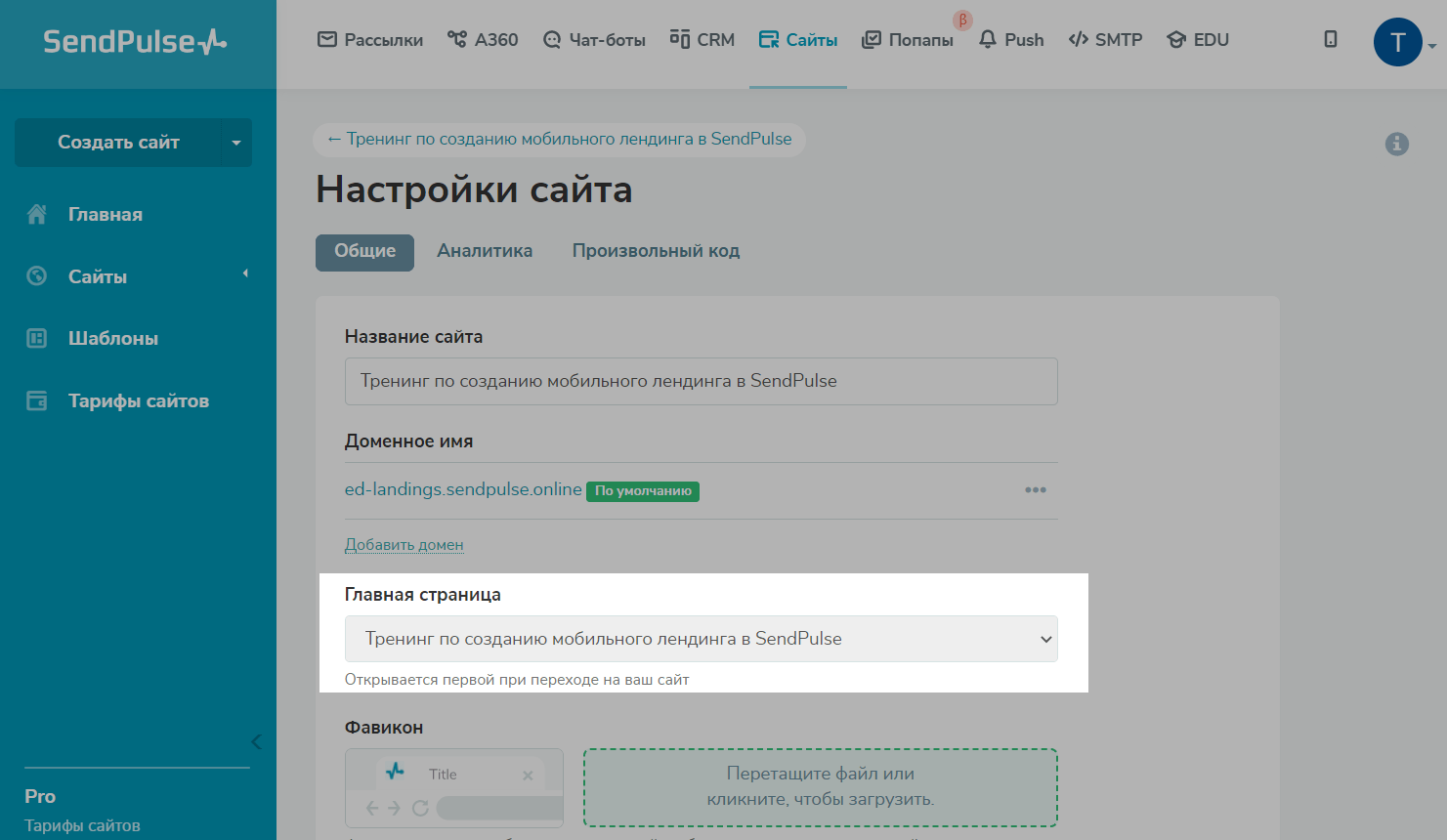Click the home icon in the sidebar
The width and height of the screenshot is (1447, 840).
(x=37, y=215)
